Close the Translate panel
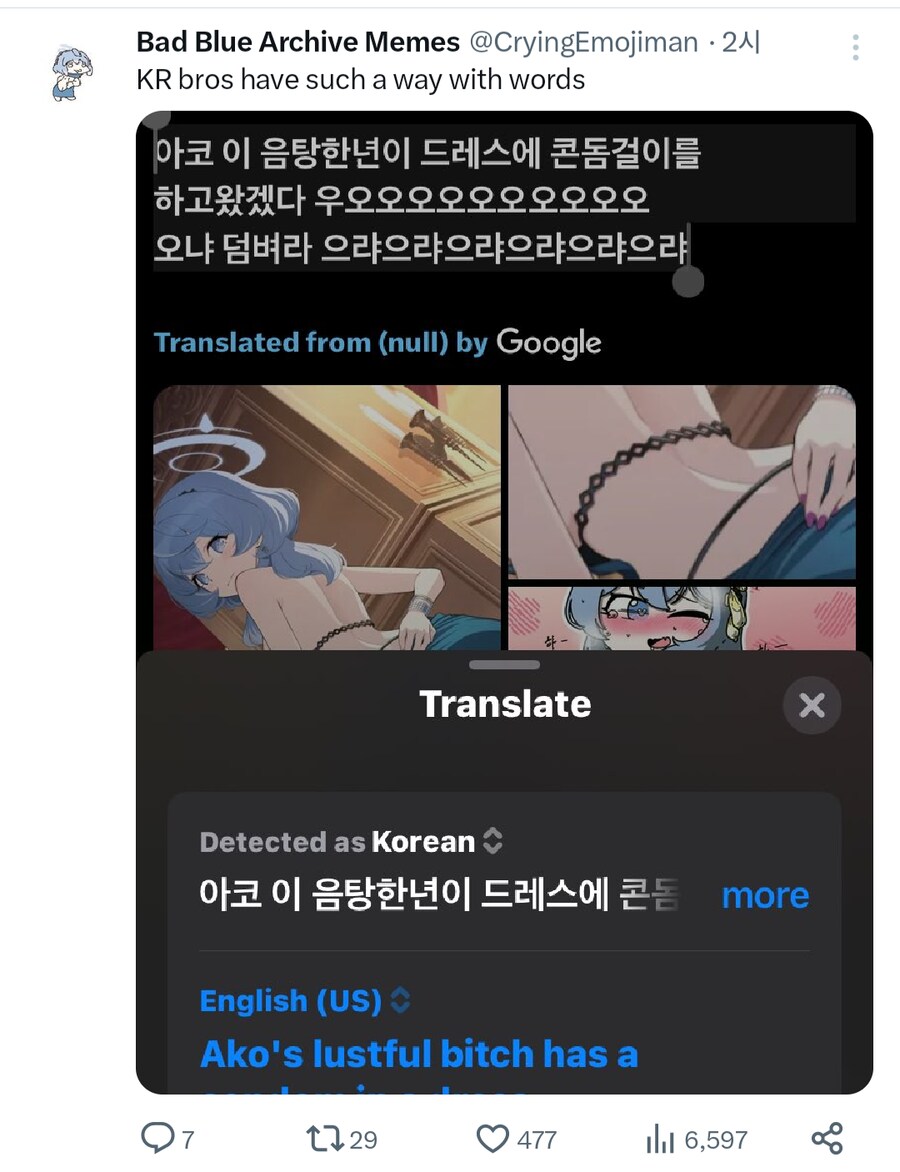Screen dimensions: 900x1172 812,705
